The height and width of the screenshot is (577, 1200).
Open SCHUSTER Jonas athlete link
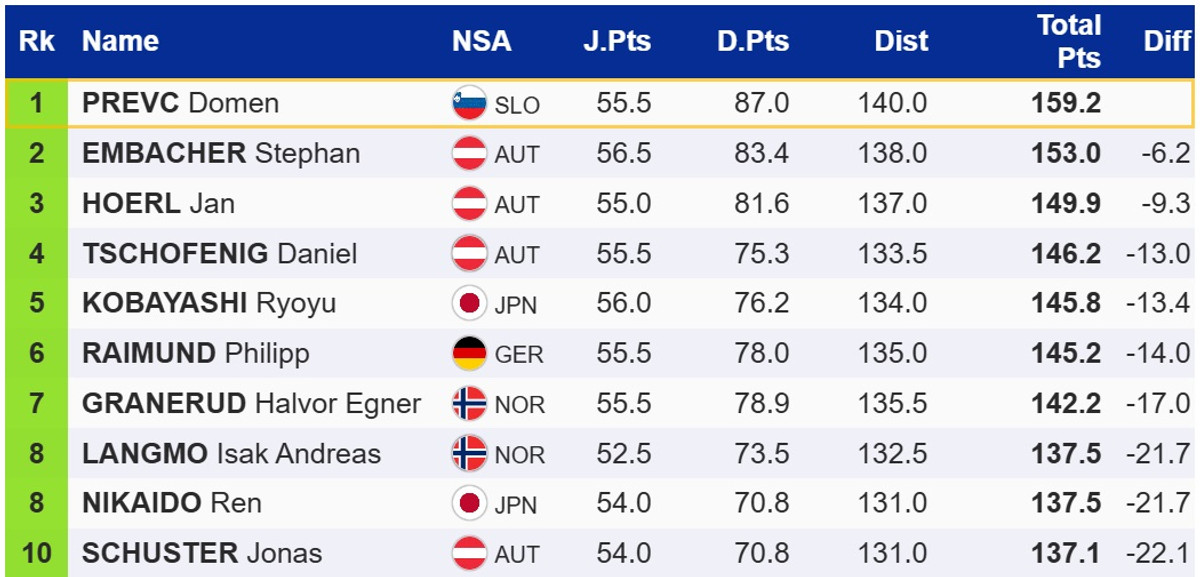tap(202, 553)
